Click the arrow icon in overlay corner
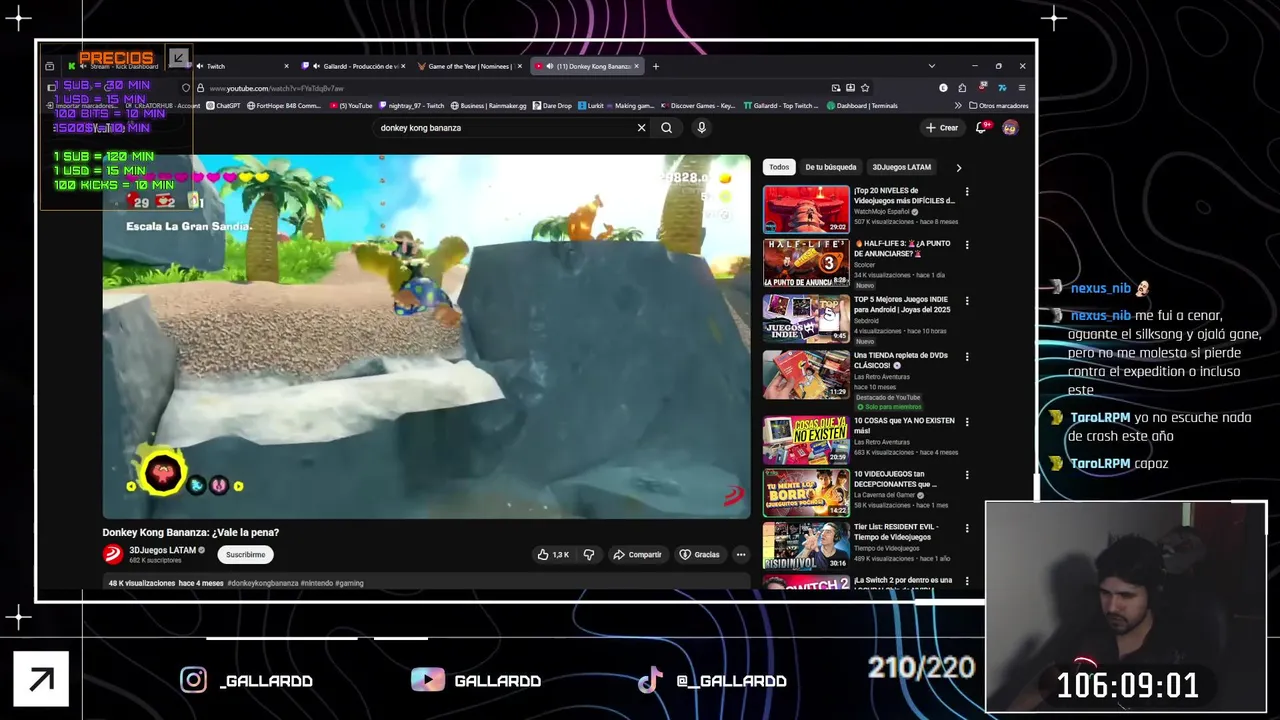This screenshot has height=720, width=1280. [41, 679]
